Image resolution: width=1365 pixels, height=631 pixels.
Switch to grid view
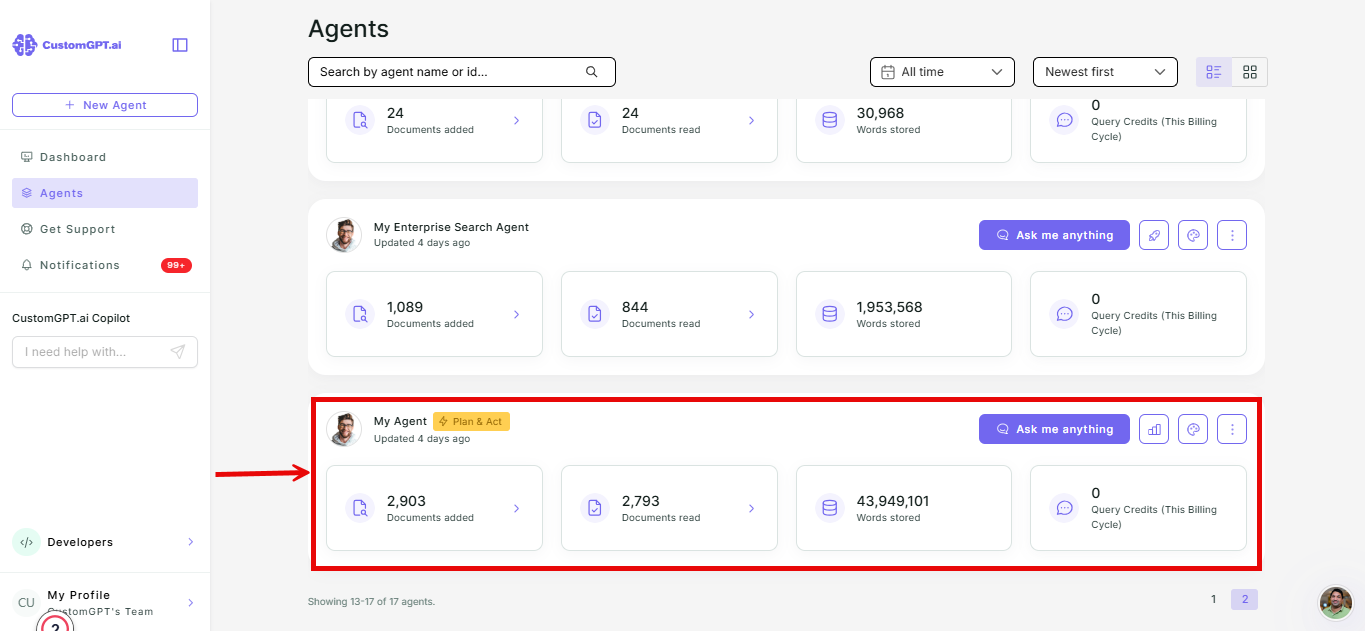pos(1250,72)
